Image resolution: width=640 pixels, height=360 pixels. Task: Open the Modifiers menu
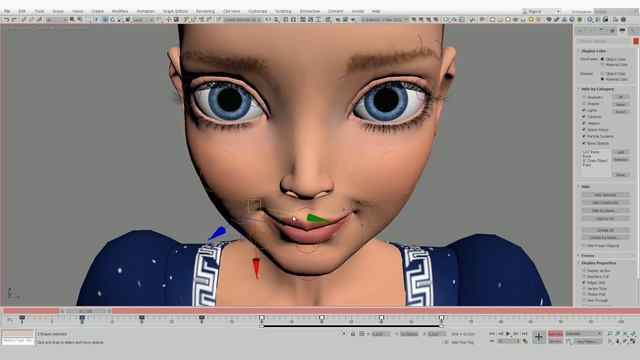point(120,11)
